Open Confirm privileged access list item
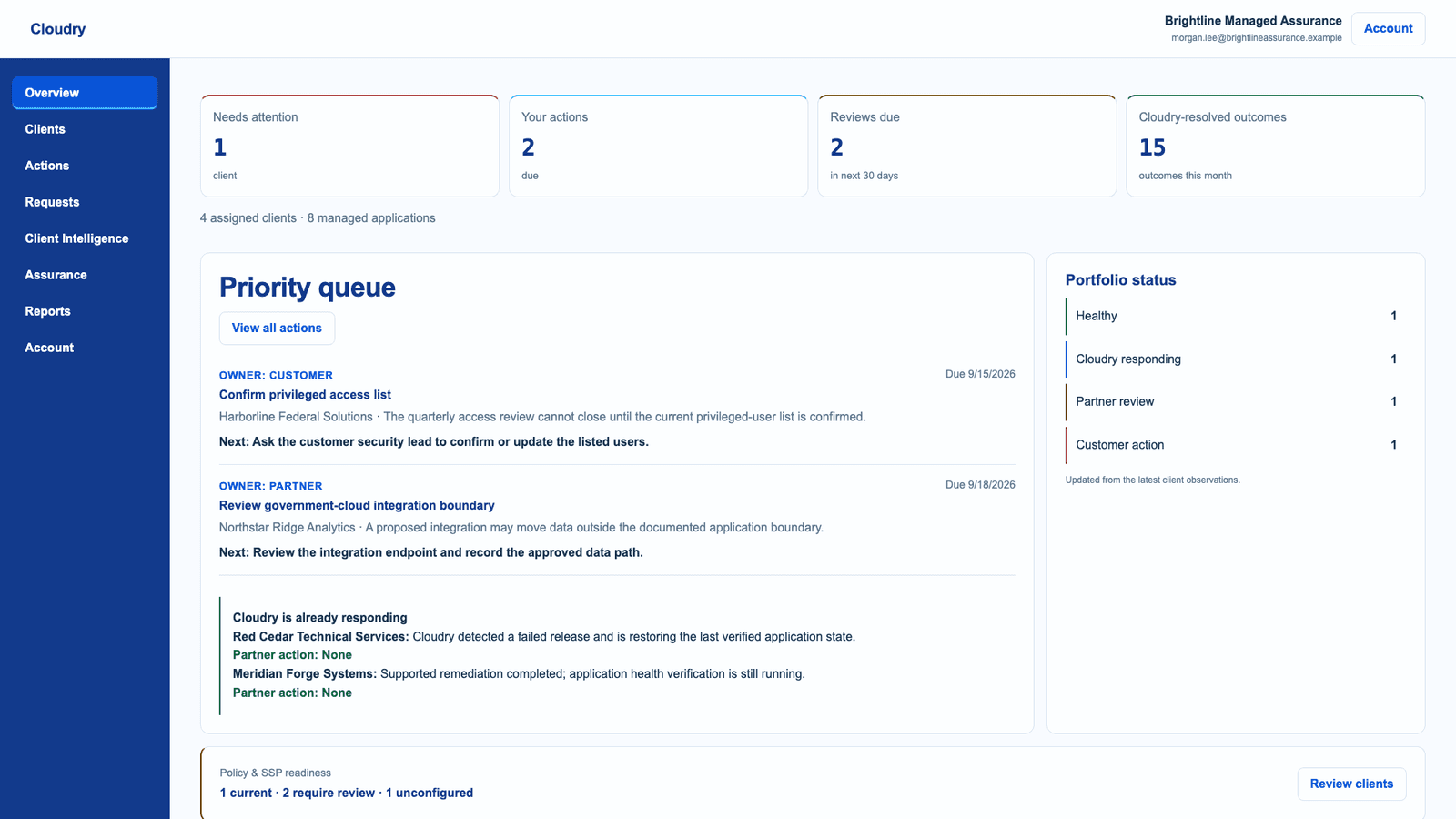Image resolution: width=1456 pixels, height=819 pixels. pyautogui.click(x=305, y=395)
